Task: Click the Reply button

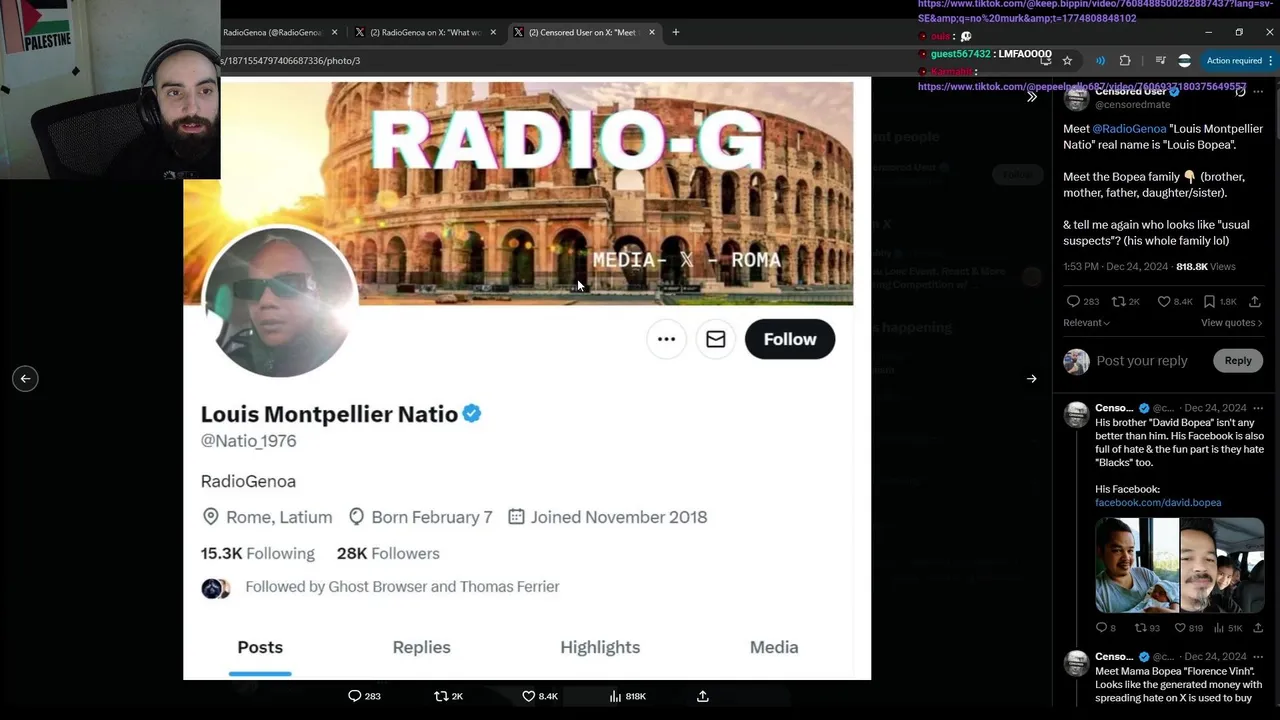Action: point(1238,361)
